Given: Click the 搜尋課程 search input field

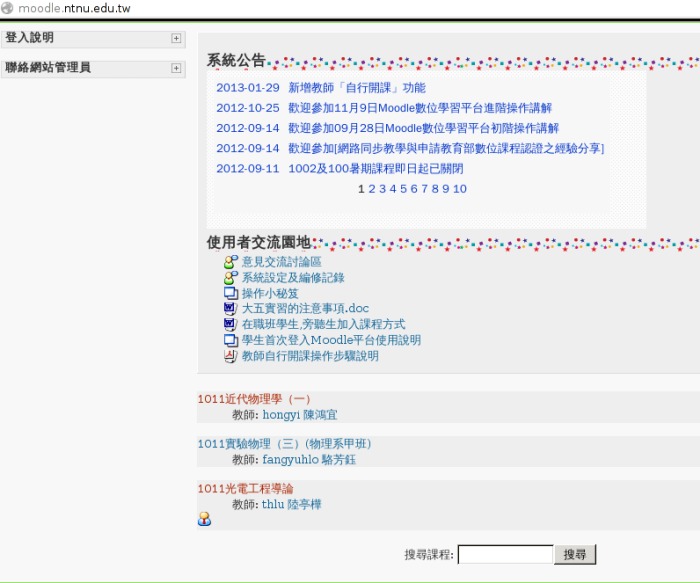Looking at the screenshot, I should [x=505, y=554].
